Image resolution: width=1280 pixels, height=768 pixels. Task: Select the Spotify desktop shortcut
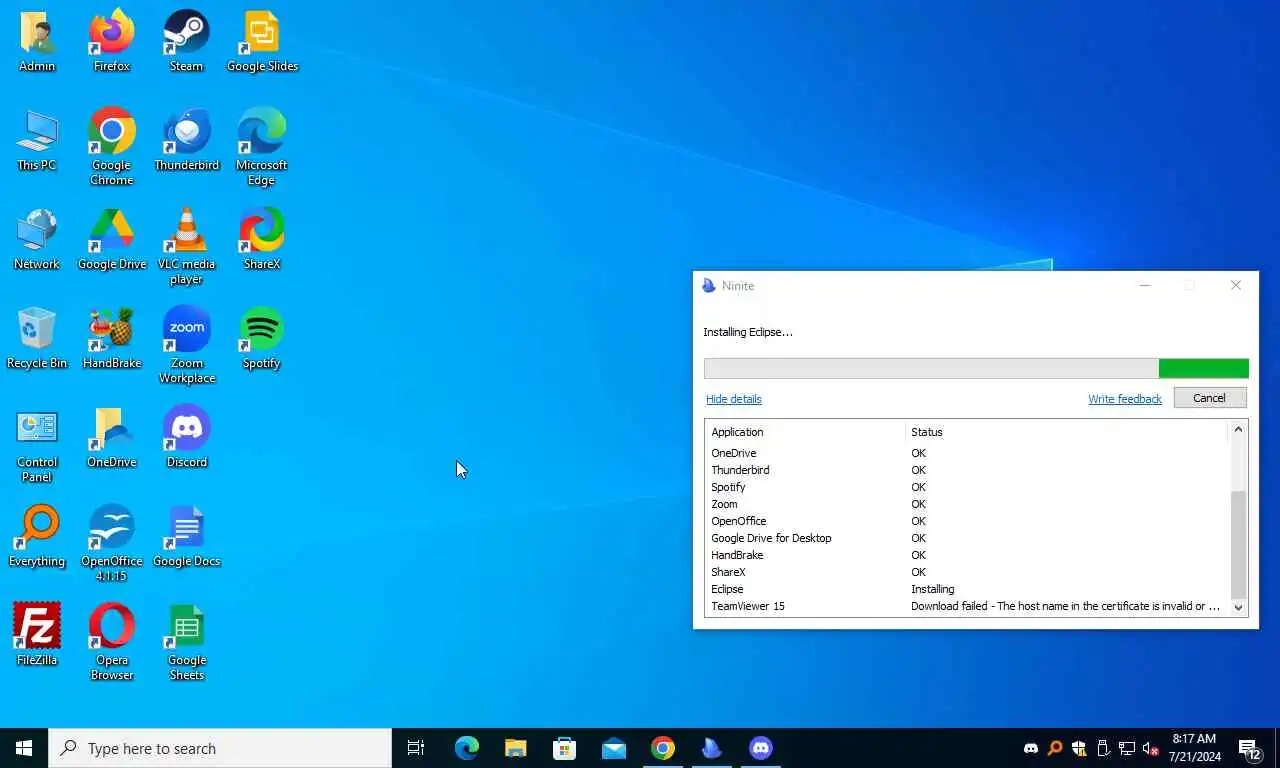tap(262, 339)
